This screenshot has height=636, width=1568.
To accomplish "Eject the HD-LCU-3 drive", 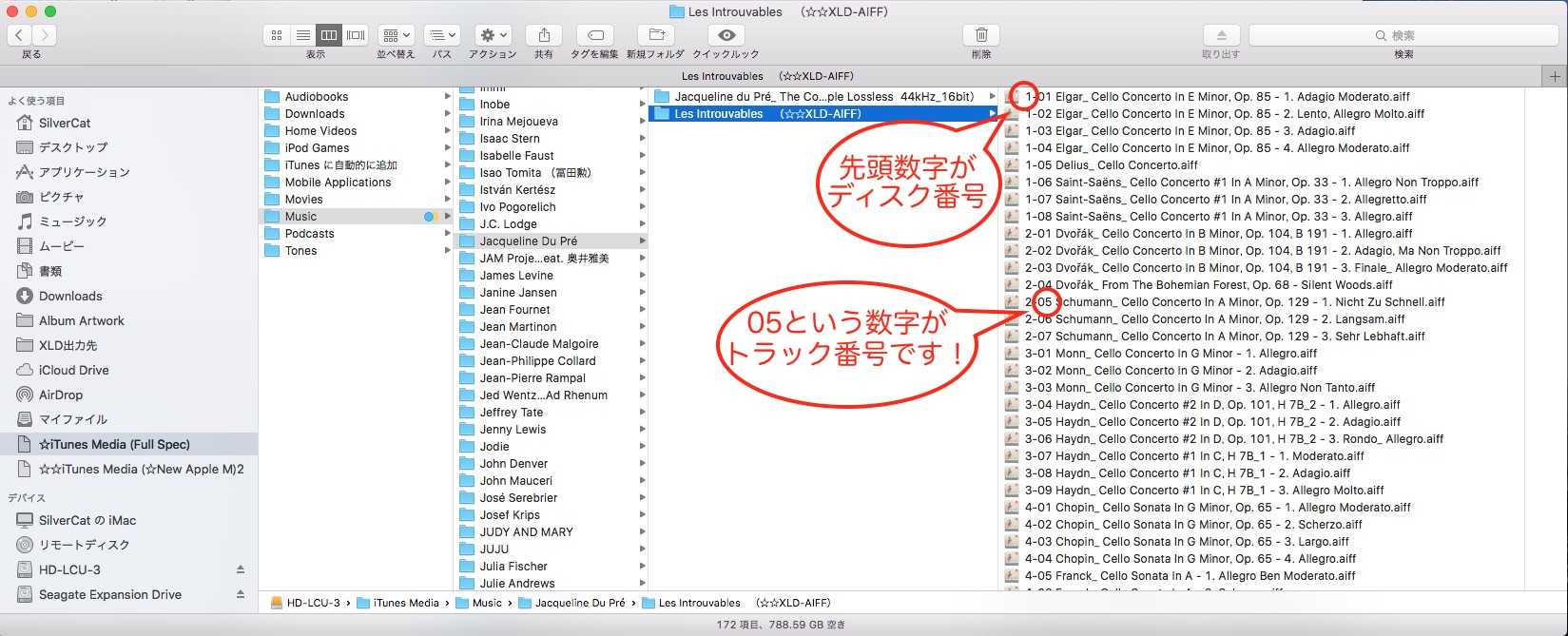I will pyautogui.click(x=241, y=569).
